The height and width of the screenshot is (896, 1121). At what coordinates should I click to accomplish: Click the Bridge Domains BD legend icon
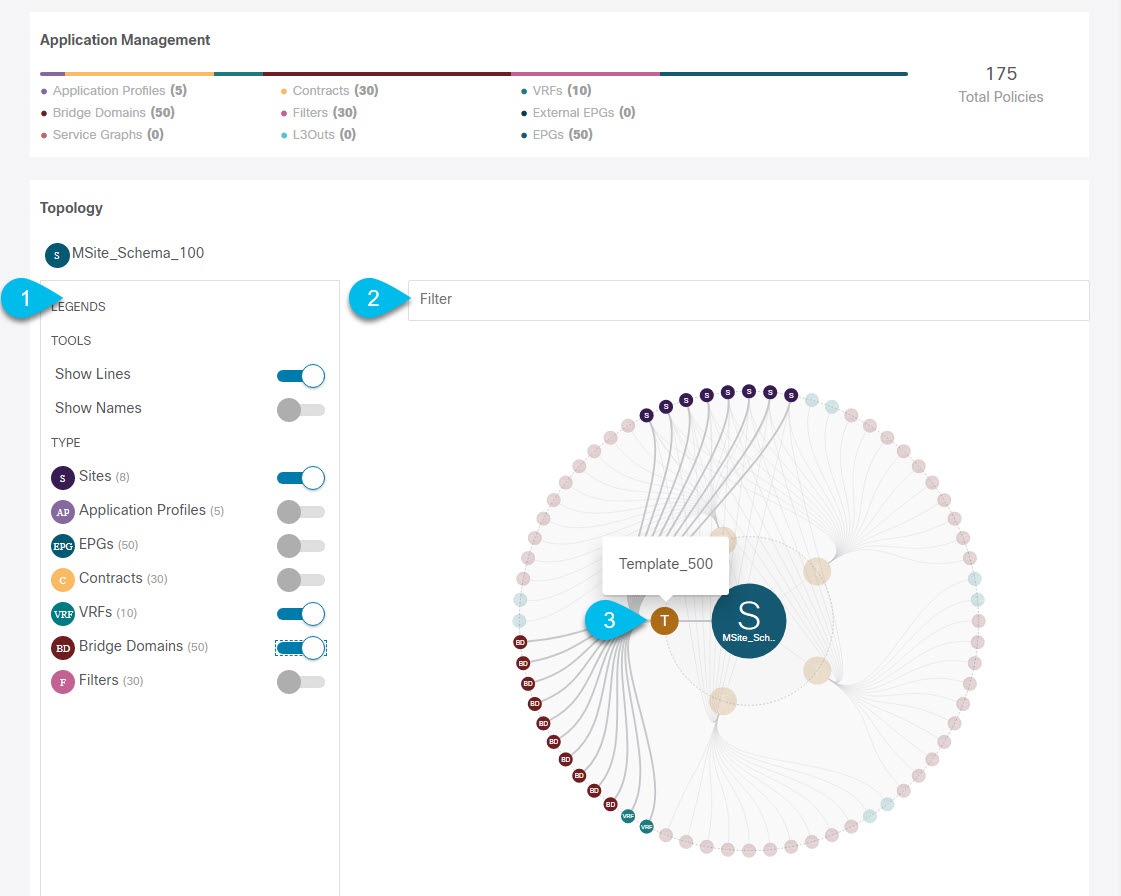tap(63, 648)
